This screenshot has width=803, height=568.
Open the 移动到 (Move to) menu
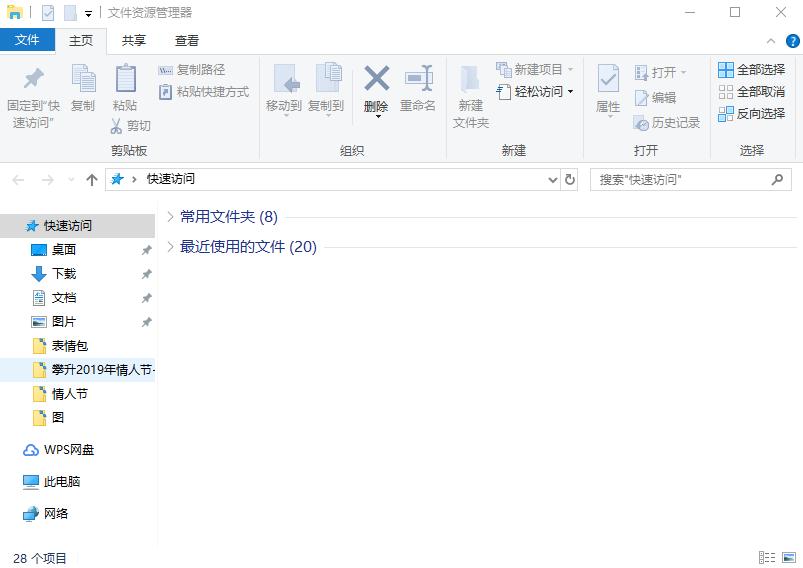(x=284, y=90)
